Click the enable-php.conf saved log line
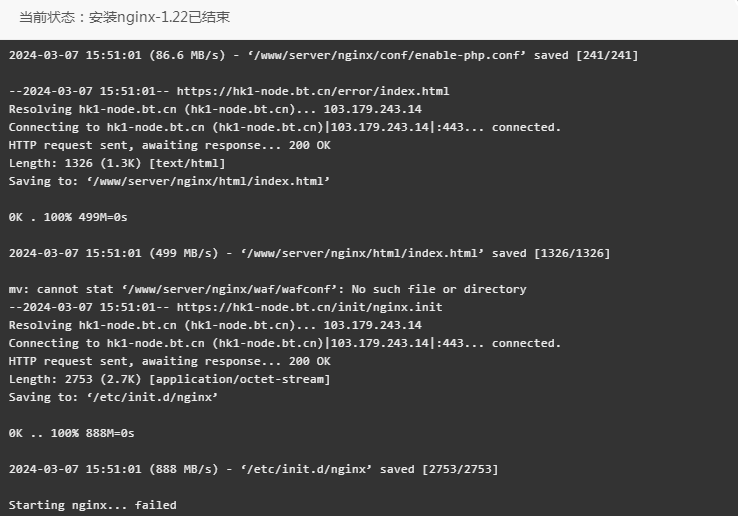Image resolution: width=738 pixels, height=516 pixels. pos(323,55)
